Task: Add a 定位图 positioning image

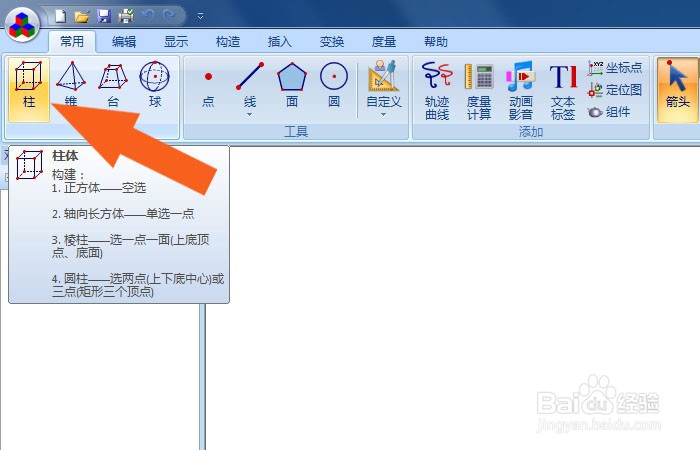Action: point(615,90)
